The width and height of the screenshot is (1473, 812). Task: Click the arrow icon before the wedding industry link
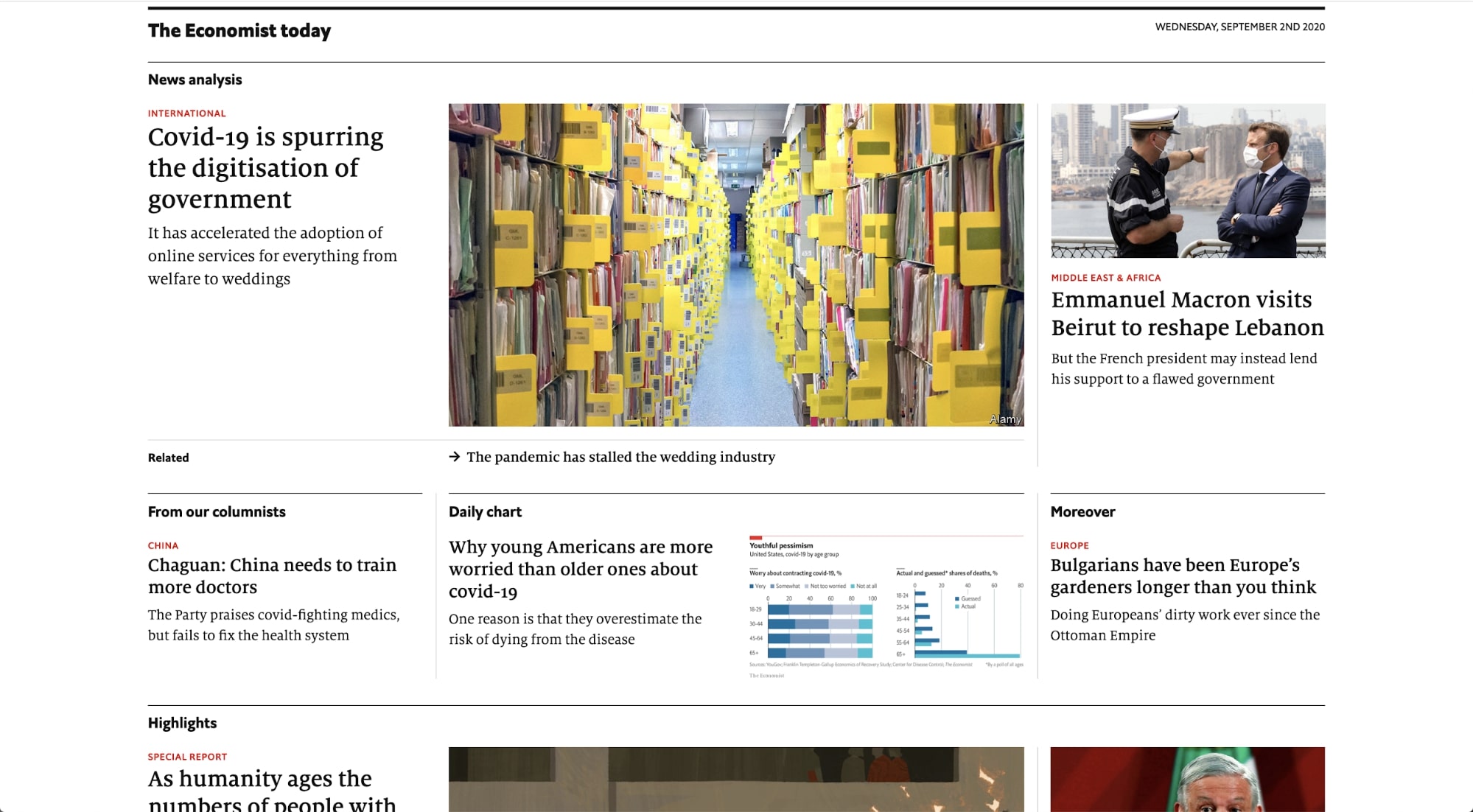pyautogui.click(x=455, y=457)
